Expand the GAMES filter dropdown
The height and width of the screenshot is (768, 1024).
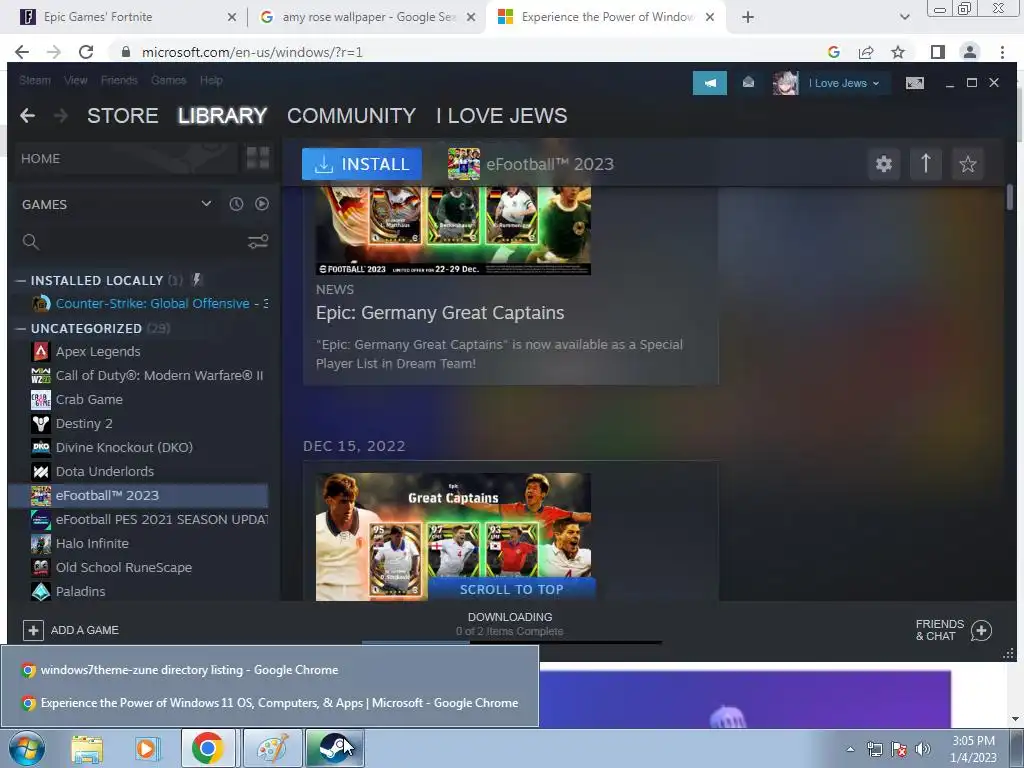point(116,204)
